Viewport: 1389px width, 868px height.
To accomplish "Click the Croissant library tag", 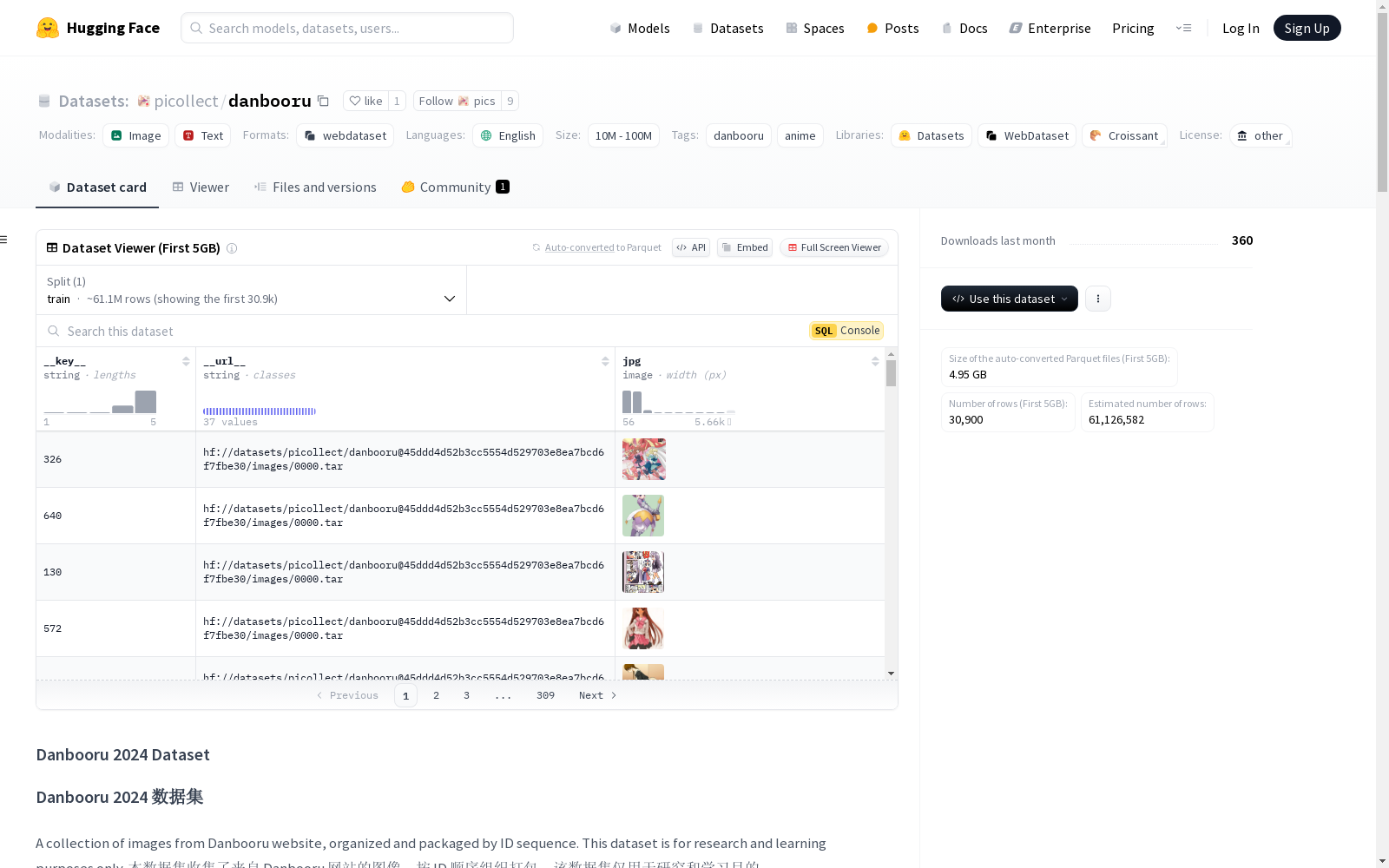I will point(1124,135).
